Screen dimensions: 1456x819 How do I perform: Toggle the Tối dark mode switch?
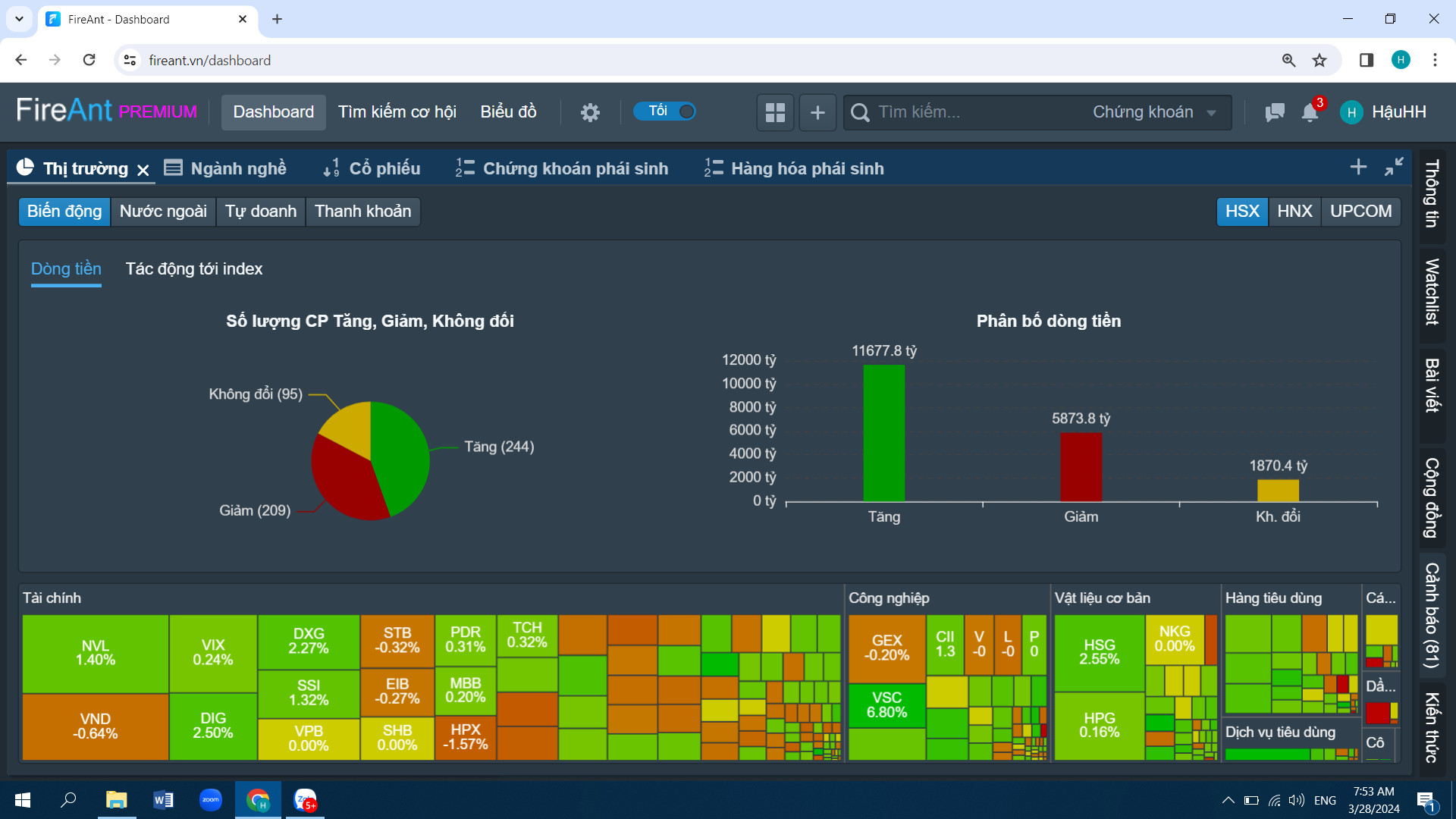pos(665,111)
